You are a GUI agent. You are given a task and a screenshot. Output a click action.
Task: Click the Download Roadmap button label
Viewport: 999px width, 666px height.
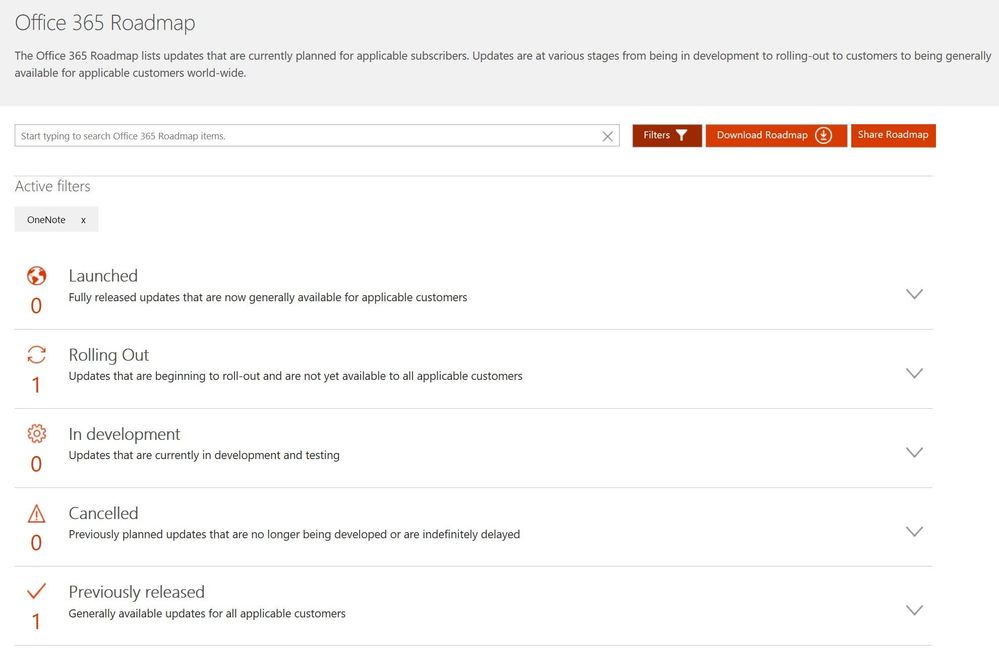pos(762,136)
